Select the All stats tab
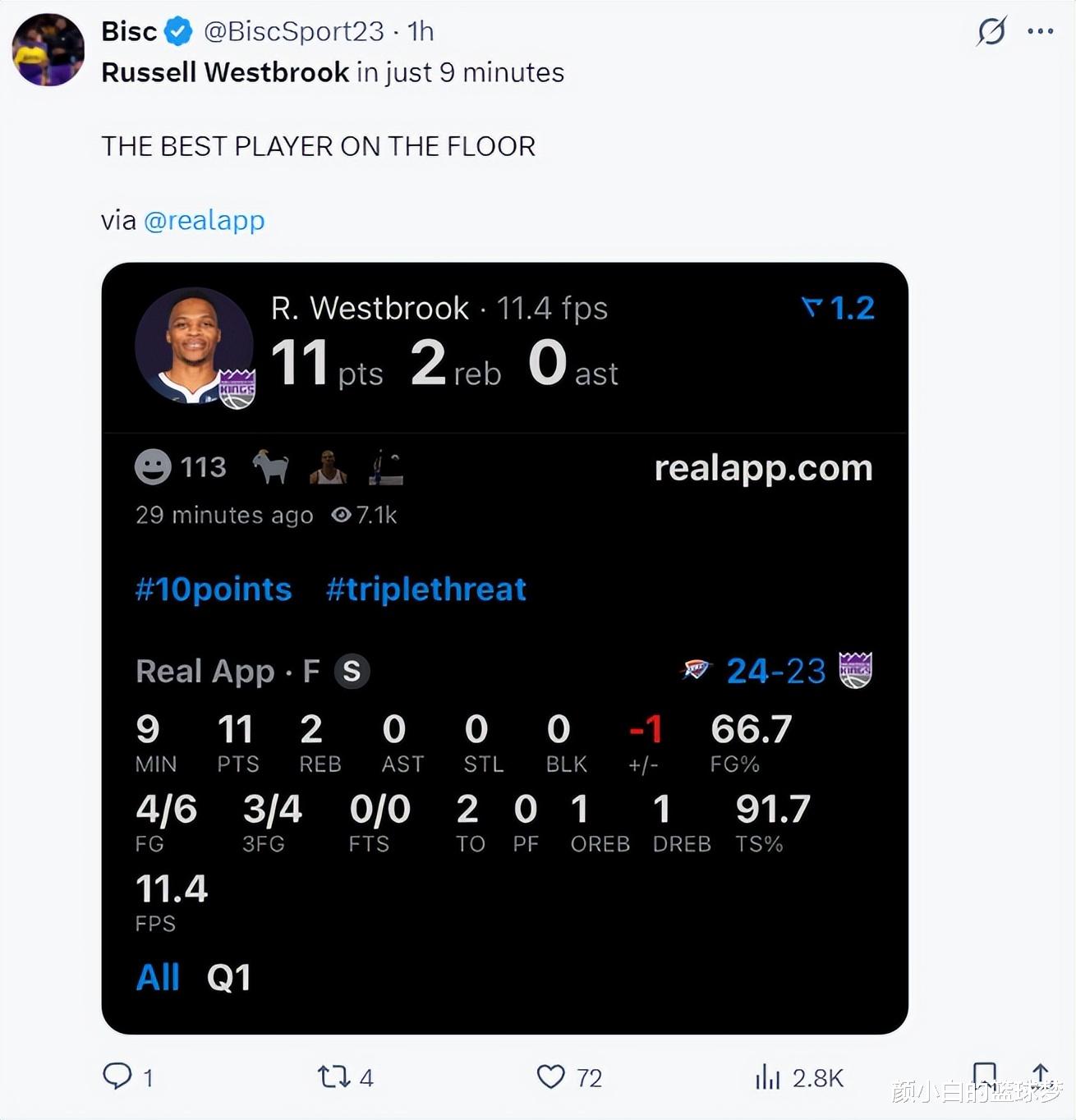Image resolution: width=1076 pixels, height=1120 pixels. (158, 977)
